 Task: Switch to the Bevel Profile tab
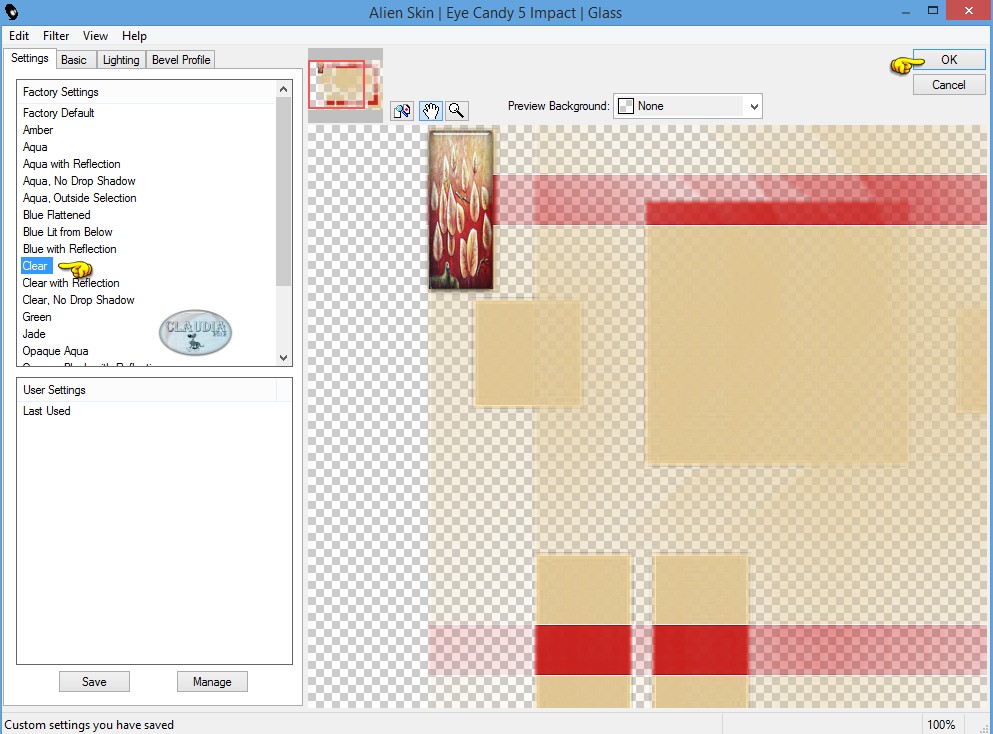[181, 60]
